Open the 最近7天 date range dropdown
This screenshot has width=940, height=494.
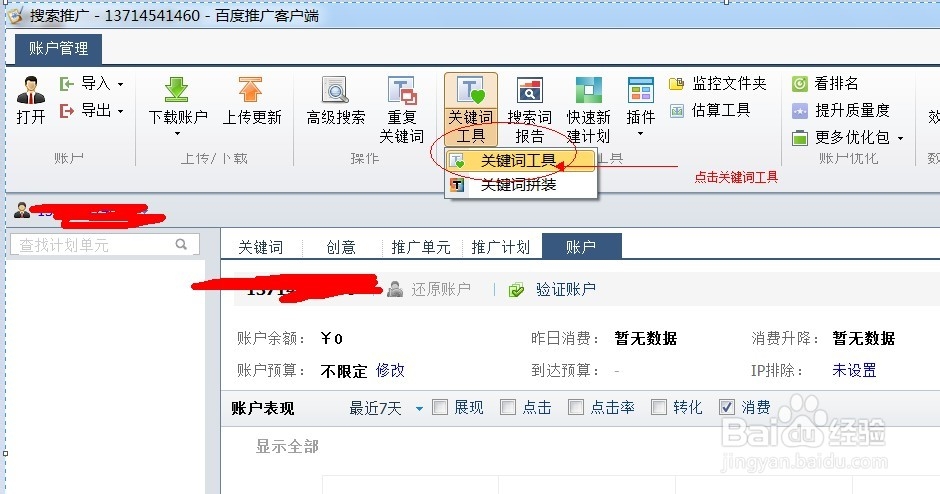(x=386, y=408)
